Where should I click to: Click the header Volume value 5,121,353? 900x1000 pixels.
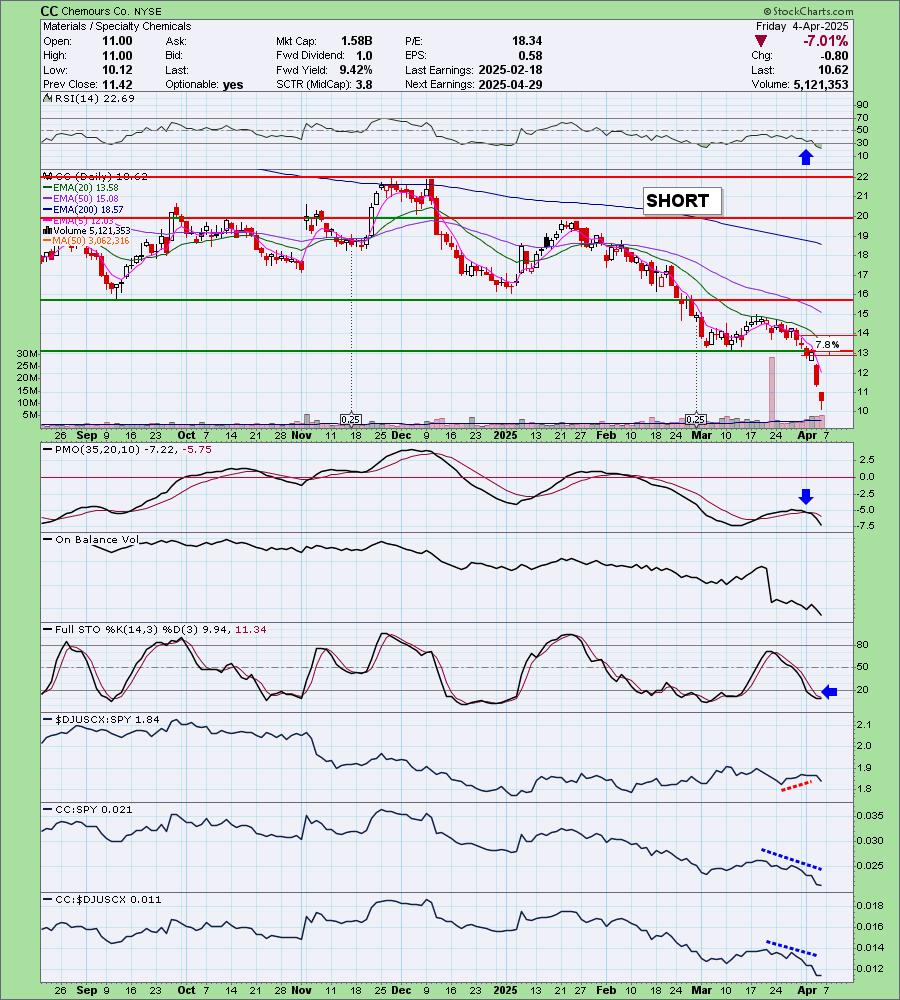(x=821, y=85)
